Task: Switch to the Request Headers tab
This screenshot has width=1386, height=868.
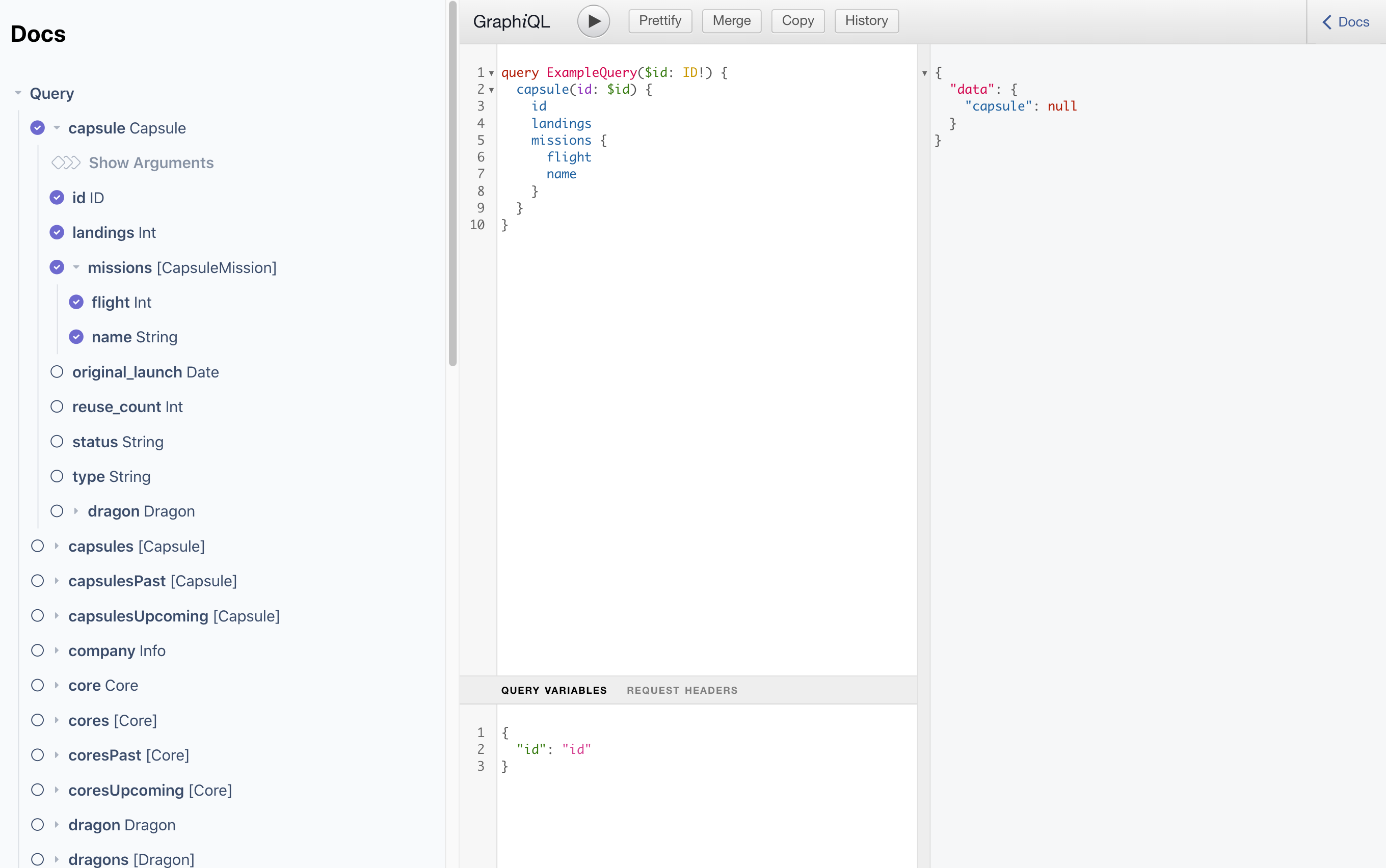Action: pos(682,691)
